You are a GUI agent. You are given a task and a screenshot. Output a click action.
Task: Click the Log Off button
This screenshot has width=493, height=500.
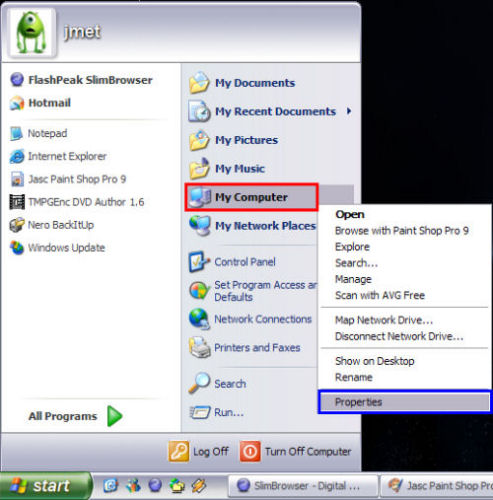199,451
